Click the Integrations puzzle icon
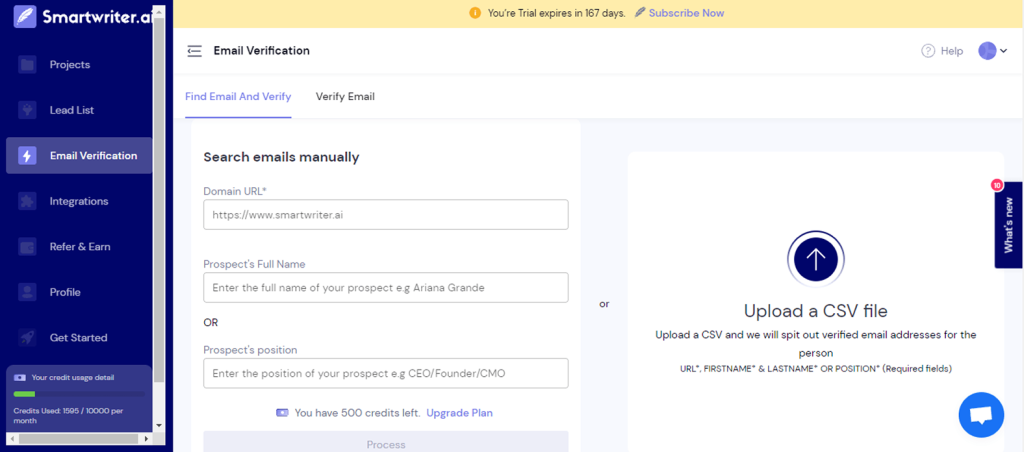 click(27, 201)
